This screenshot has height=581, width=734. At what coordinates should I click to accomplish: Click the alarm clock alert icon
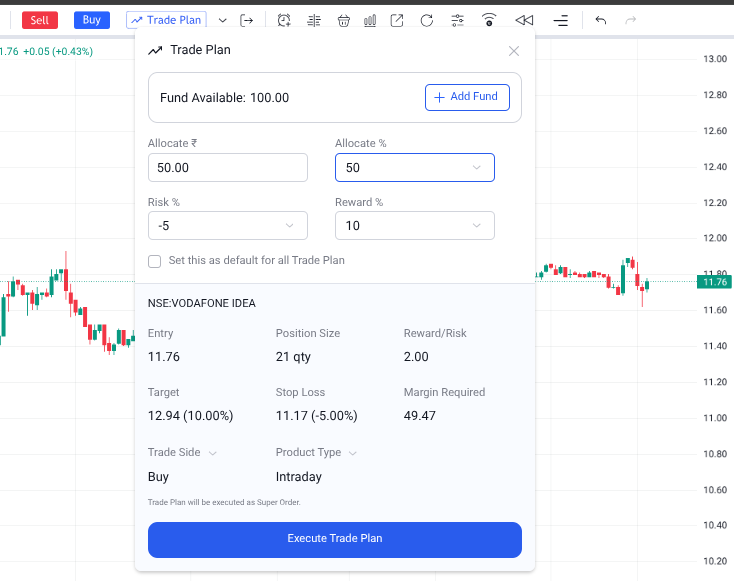(285, 20)
